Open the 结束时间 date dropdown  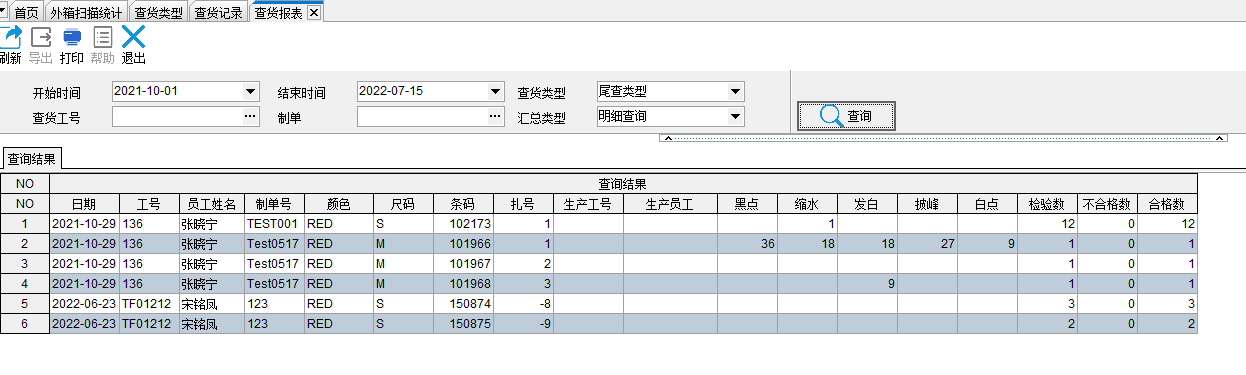pyautogui.click(x=495, y=92)
